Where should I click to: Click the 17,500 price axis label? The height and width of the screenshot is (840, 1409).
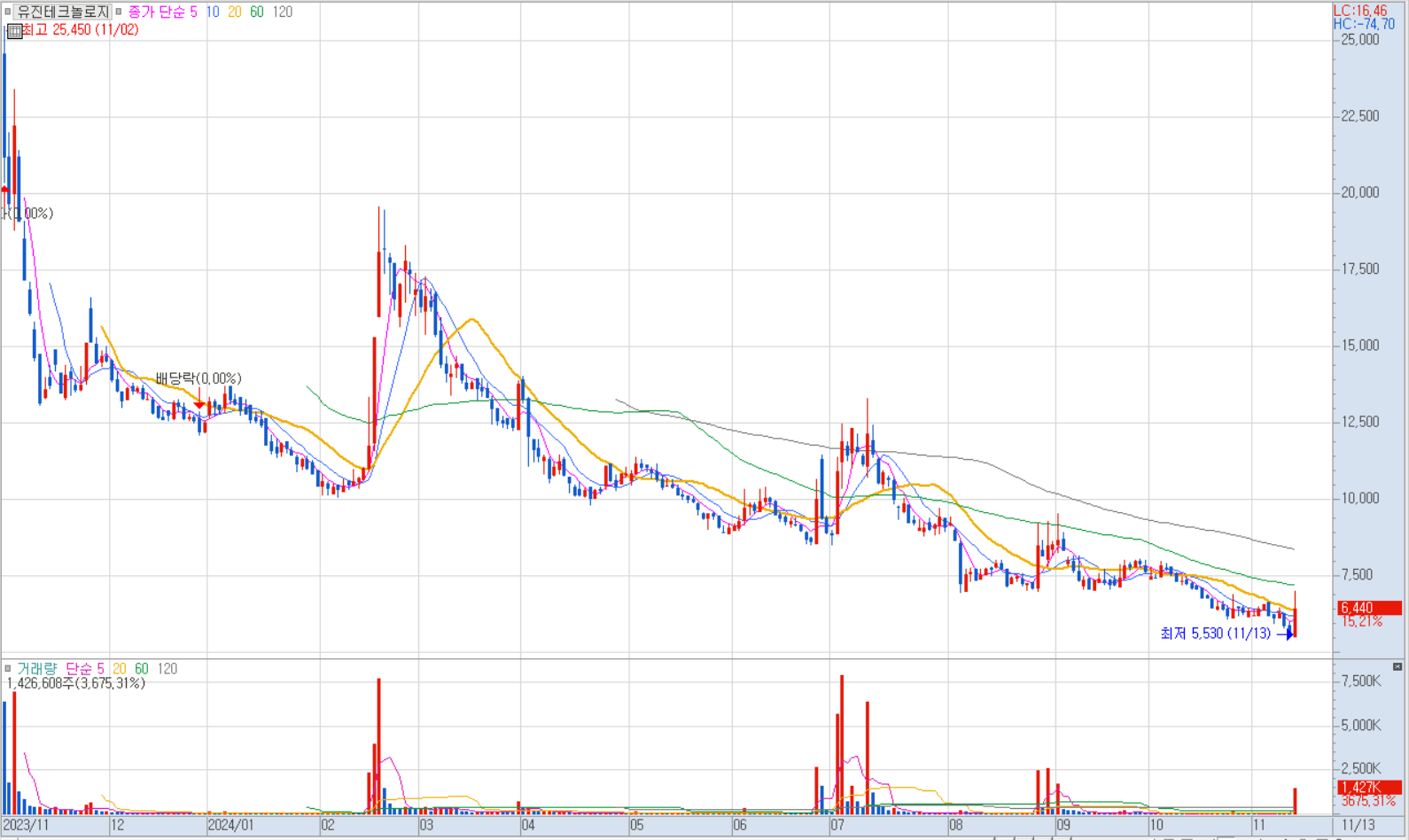pyautogui.click(x=1360, y=269)
